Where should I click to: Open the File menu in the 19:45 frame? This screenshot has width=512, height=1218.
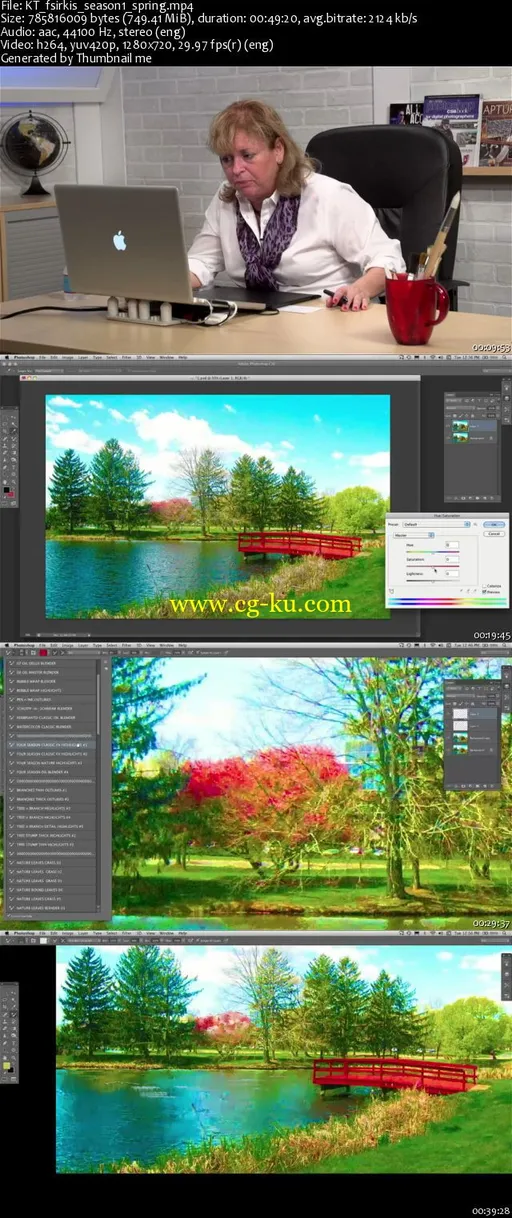pyautogui.click(x=43, y=357)
